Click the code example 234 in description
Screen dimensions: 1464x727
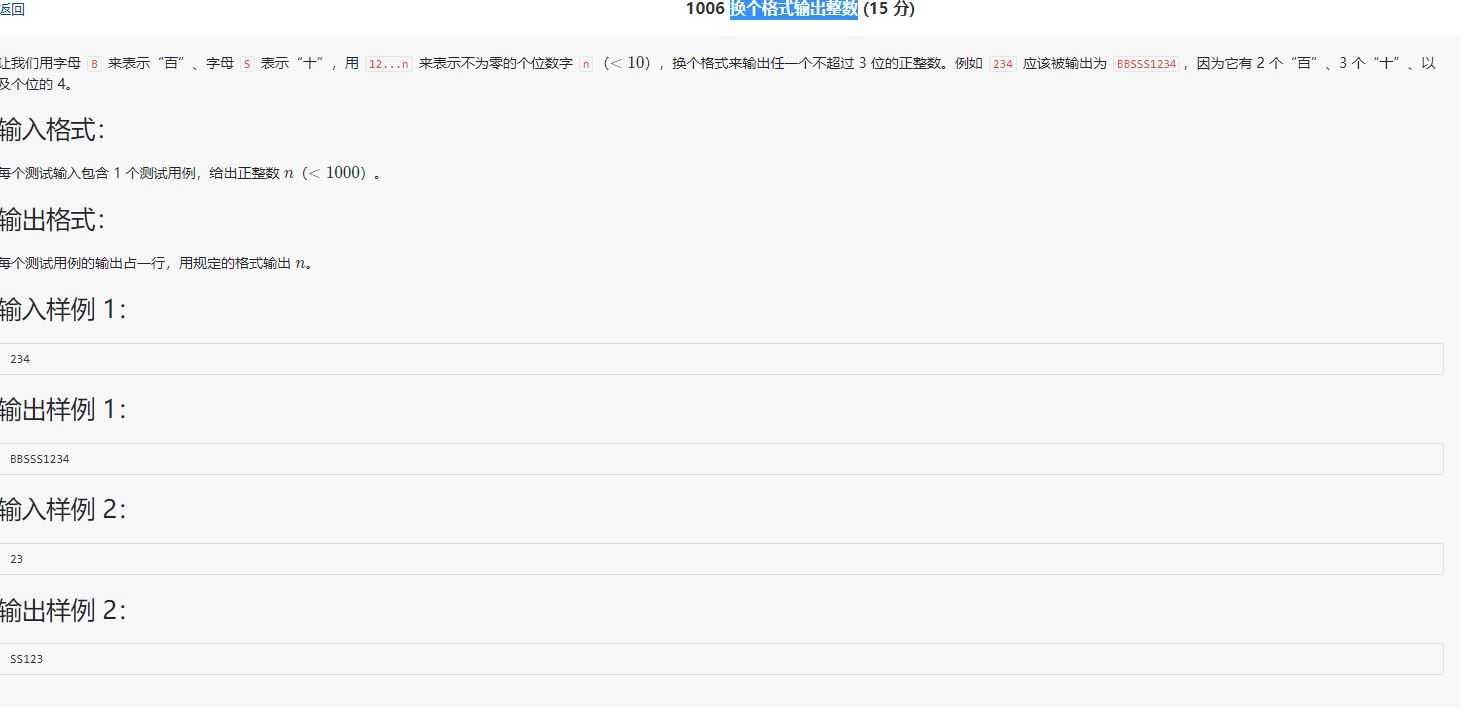click(x=1001, y=62)
